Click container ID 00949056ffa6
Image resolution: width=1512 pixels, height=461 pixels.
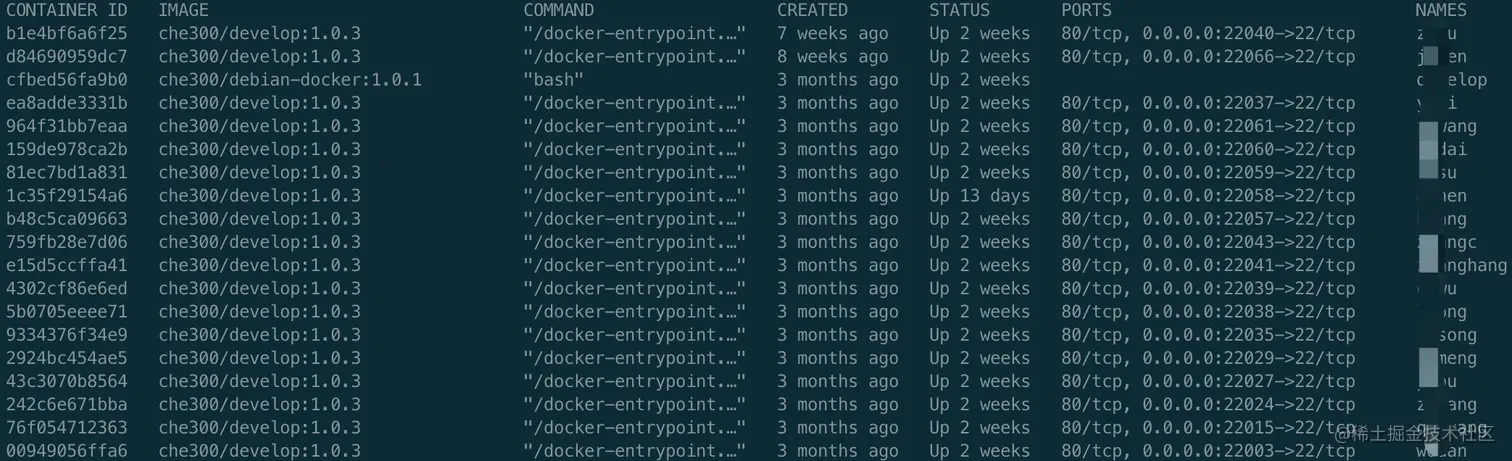(67, 450)
